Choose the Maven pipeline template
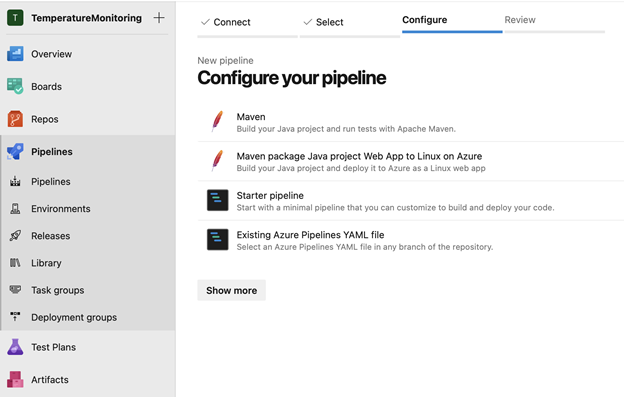The width and height of the screenshot is (624, 397). coord(411,122)
